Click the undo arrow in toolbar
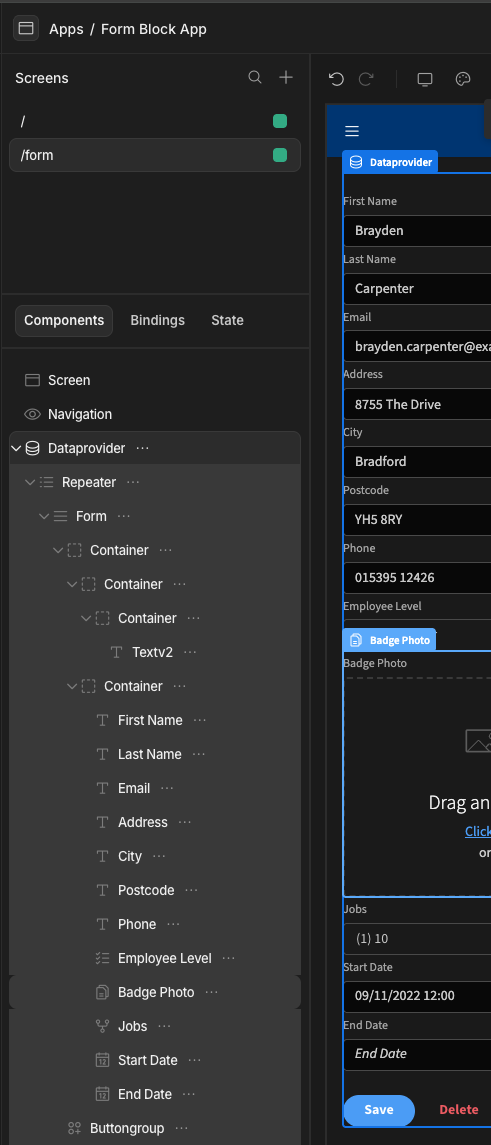Screen dimensions: 491x1145 click(x=336, y=79)
